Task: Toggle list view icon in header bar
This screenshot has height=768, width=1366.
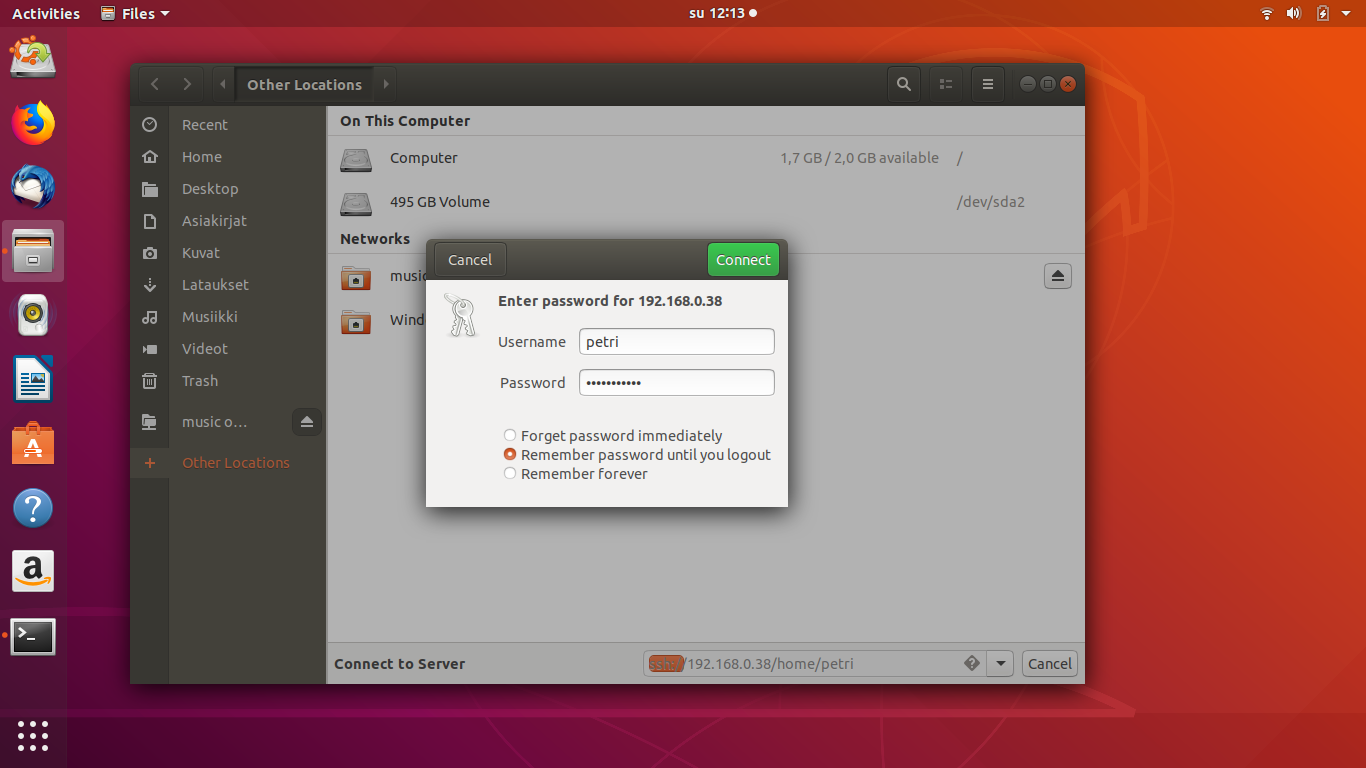Action: coord(946,85)
